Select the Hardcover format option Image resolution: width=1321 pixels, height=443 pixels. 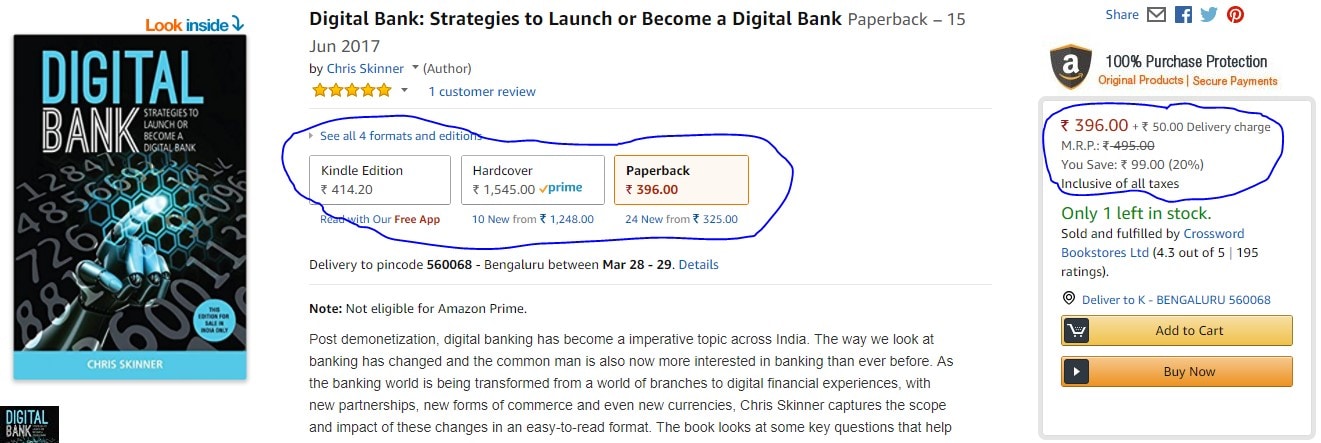(x=533, y=180)
